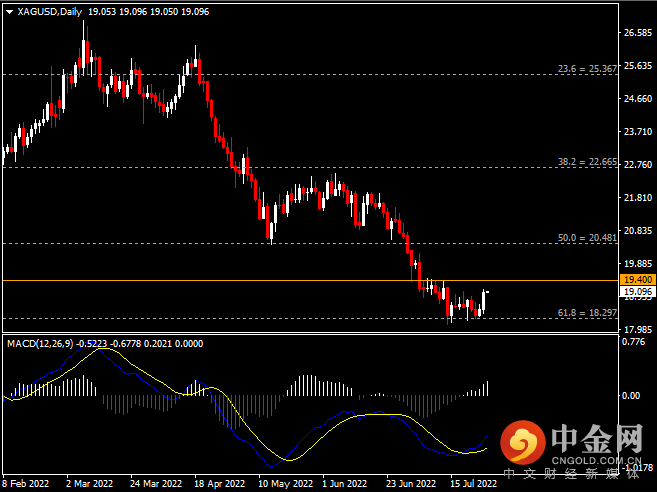The height and width of the screenshot is (492, 657).
Task: Click price scale value 26.585
Action: (x=638, y=33)
